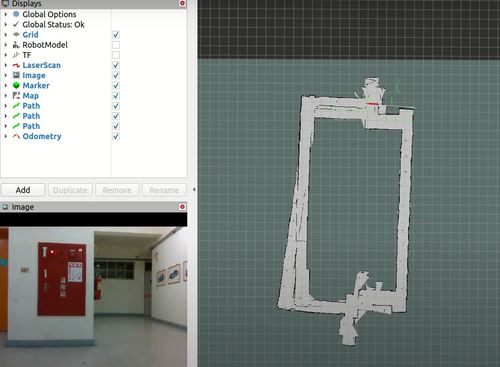Expand the Odometry display entry
This screenshot has height=367, width=500.
point(6,136)
